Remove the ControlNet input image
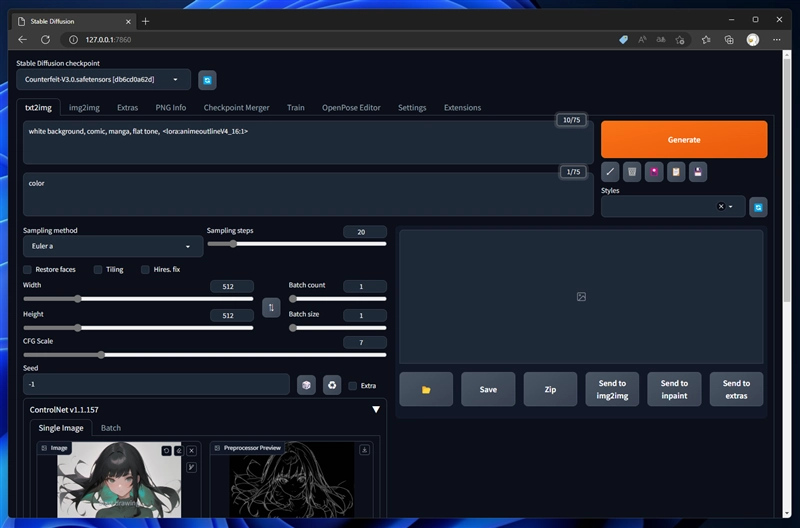The image size is (800, 528). point(191,450)
